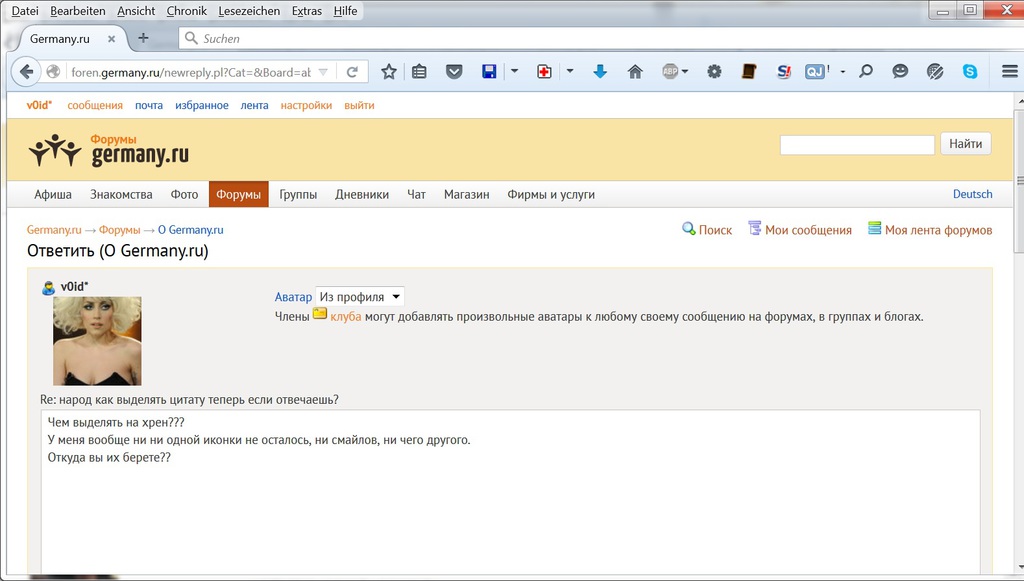Open dropdown arrow next to save icon
1024x581 pixels.
(515, 72)
